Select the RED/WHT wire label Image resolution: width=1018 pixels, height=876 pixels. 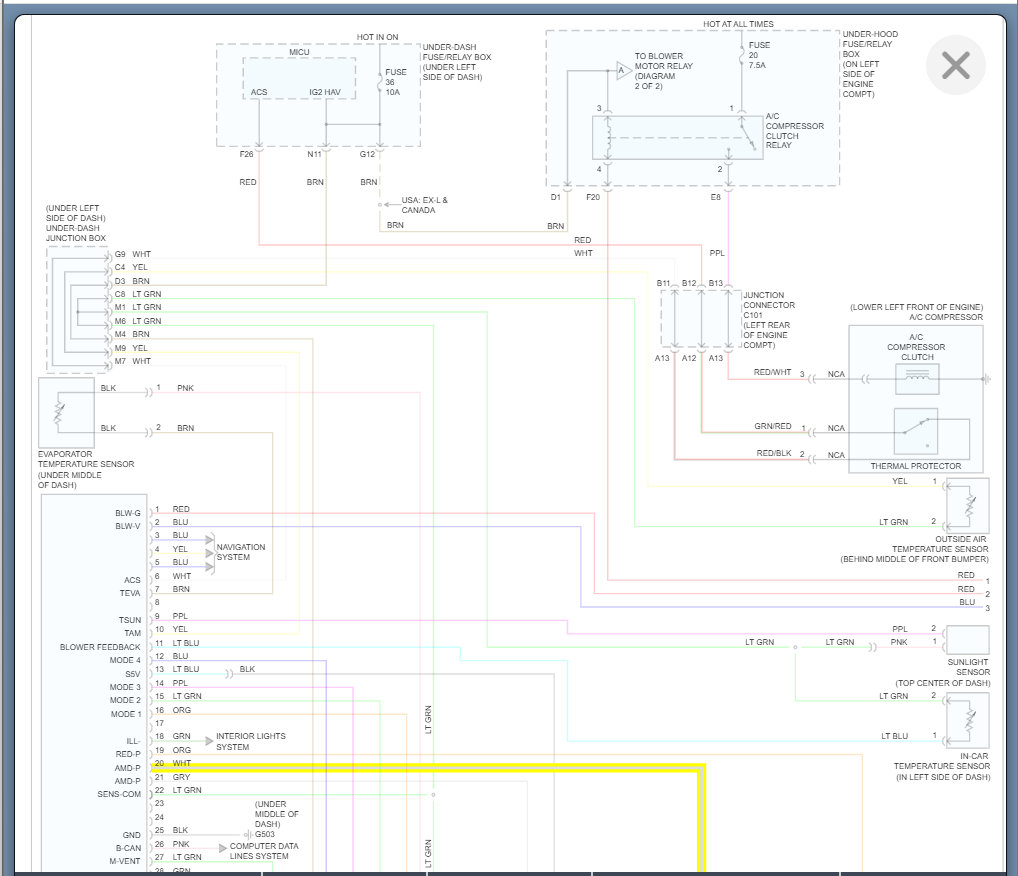[772, 372]
